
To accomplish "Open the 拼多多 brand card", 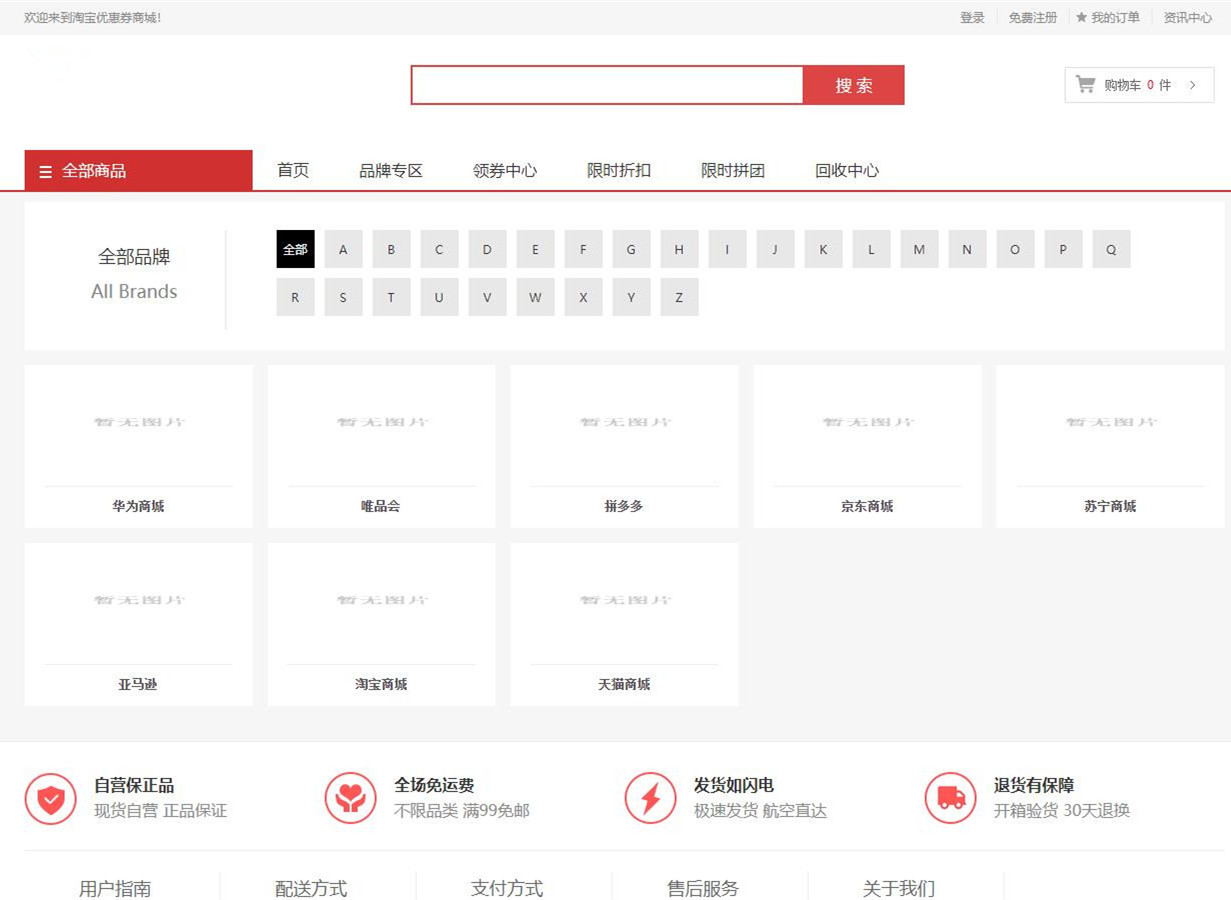I will point(624,446).
